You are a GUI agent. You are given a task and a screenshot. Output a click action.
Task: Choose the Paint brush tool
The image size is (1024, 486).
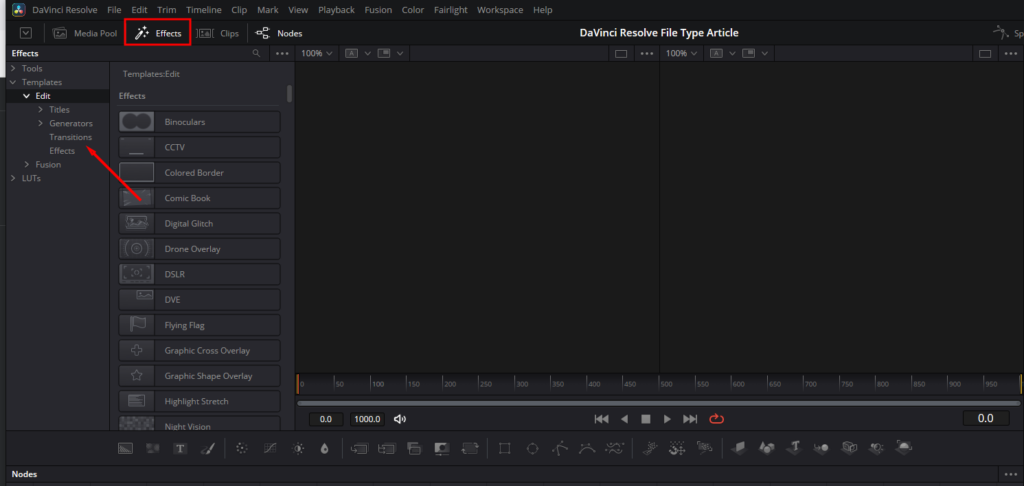coord(207,448)
